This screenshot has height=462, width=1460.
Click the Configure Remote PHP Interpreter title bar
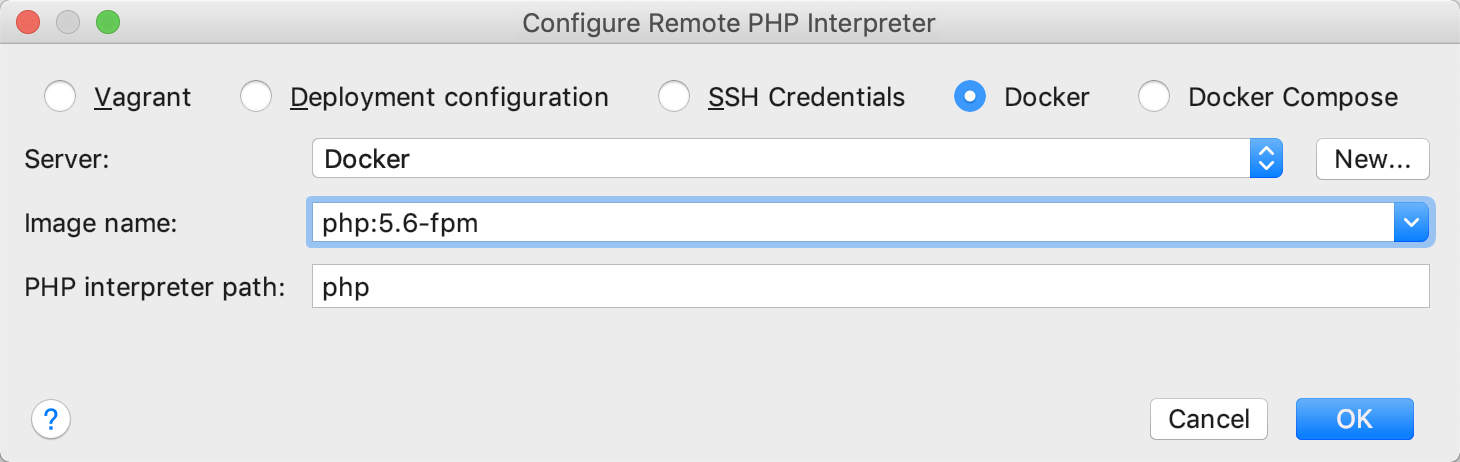(729, 22)
